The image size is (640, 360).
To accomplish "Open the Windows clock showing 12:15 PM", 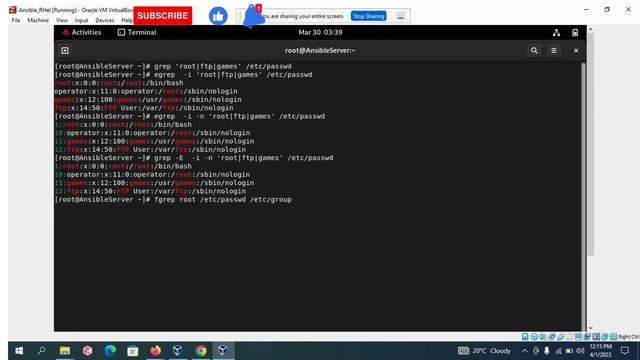I will tap(600, 351).
